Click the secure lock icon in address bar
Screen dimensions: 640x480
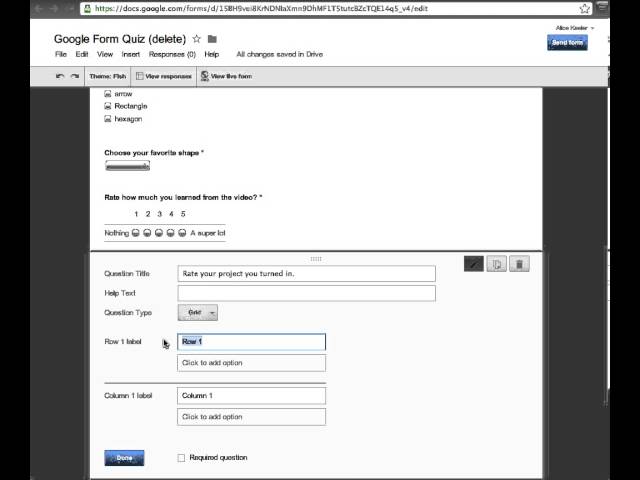tap(88, 8)
